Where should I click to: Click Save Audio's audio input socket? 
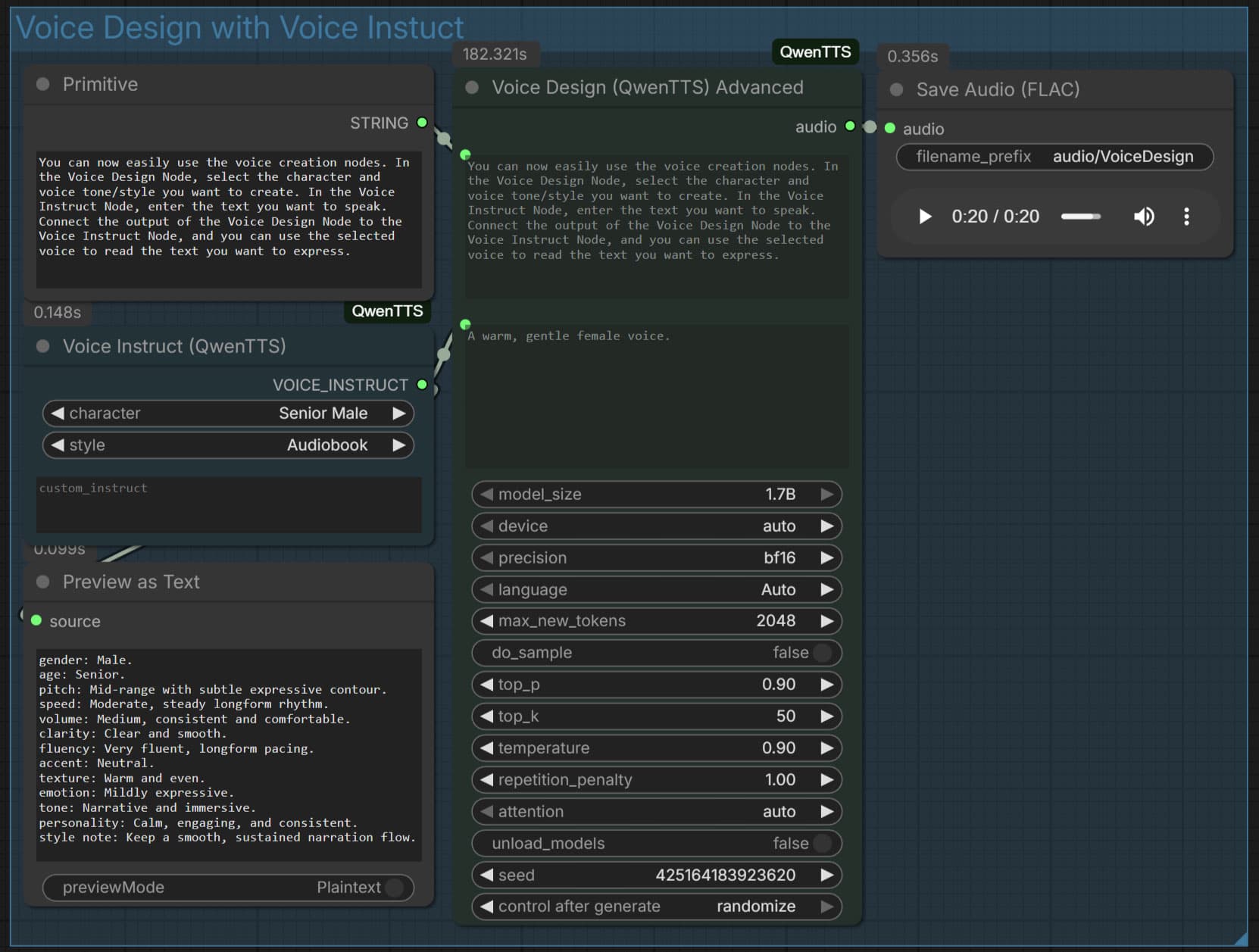[x=890, y=128]
